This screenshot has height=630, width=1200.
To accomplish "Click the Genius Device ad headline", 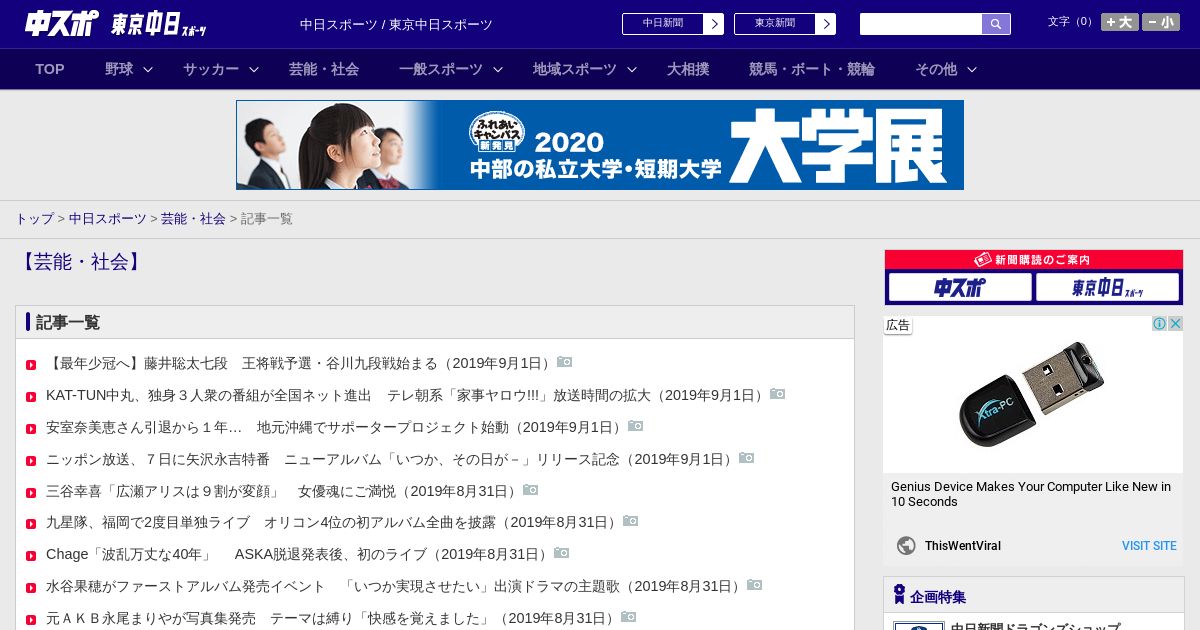I will click(1031, 494).
